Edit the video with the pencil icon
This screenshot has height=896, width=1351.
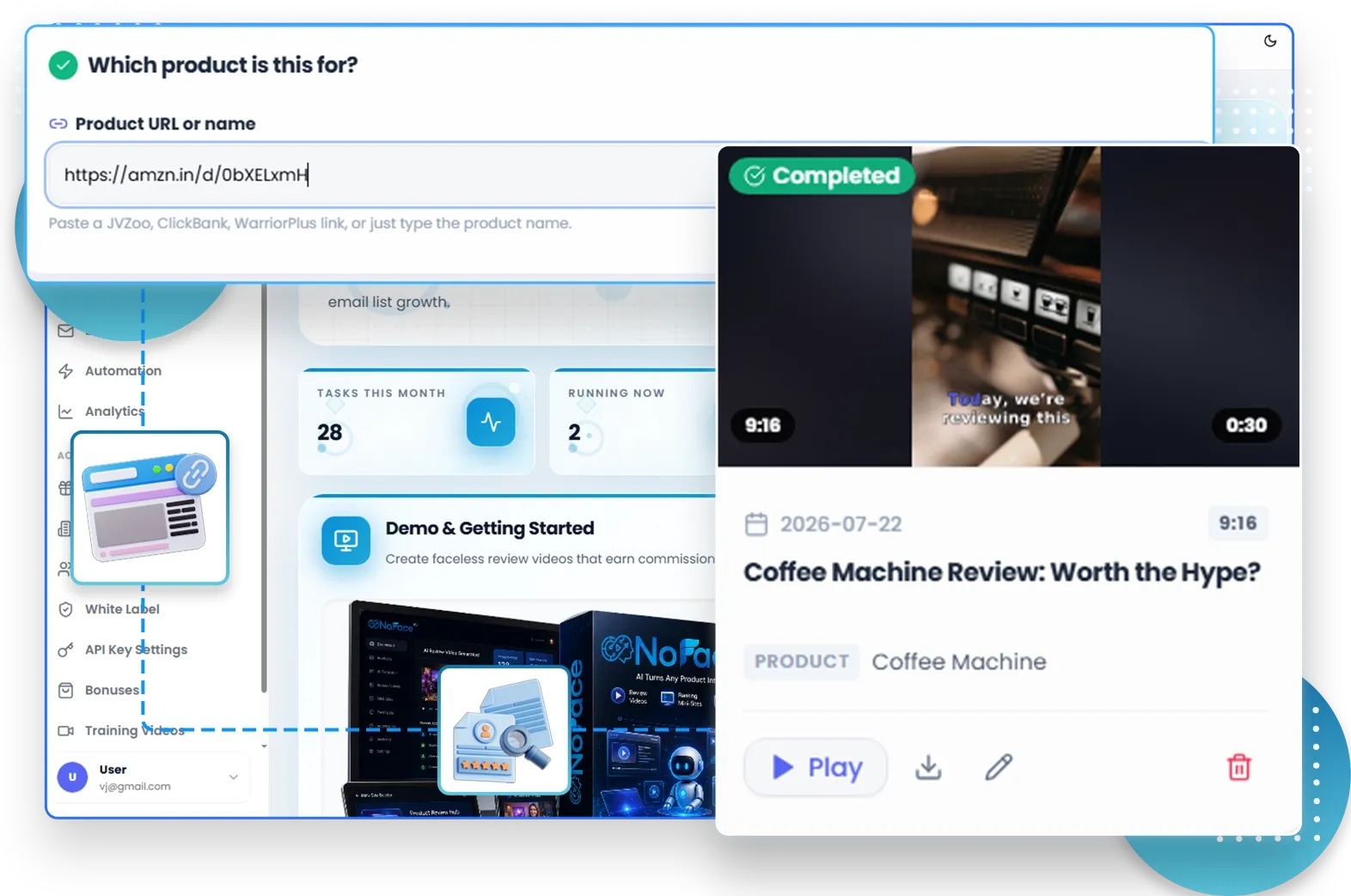coord(999,767)
